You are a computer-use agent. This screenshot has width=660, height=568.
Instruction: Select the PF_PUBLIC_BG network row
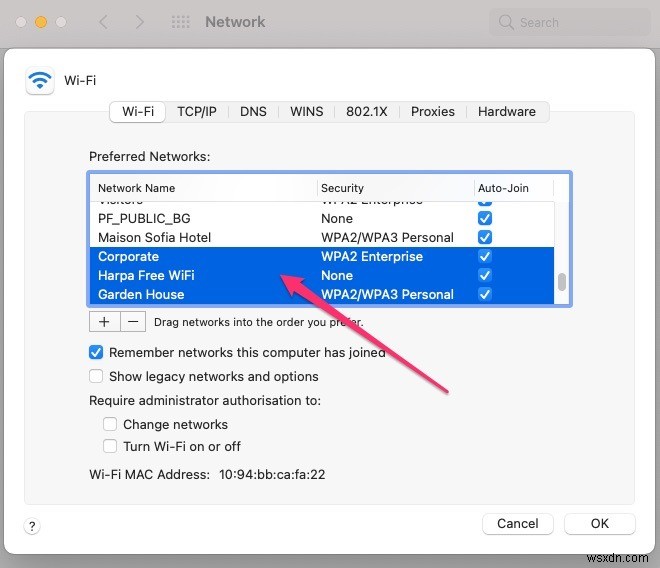(322, 218)
